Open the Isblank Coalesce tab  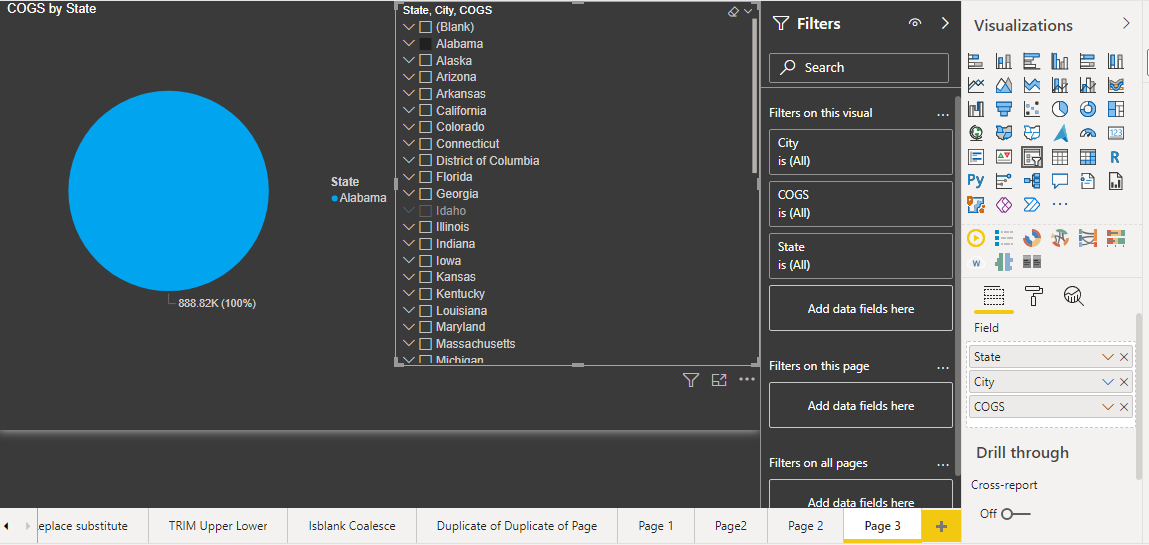(352, 526)
